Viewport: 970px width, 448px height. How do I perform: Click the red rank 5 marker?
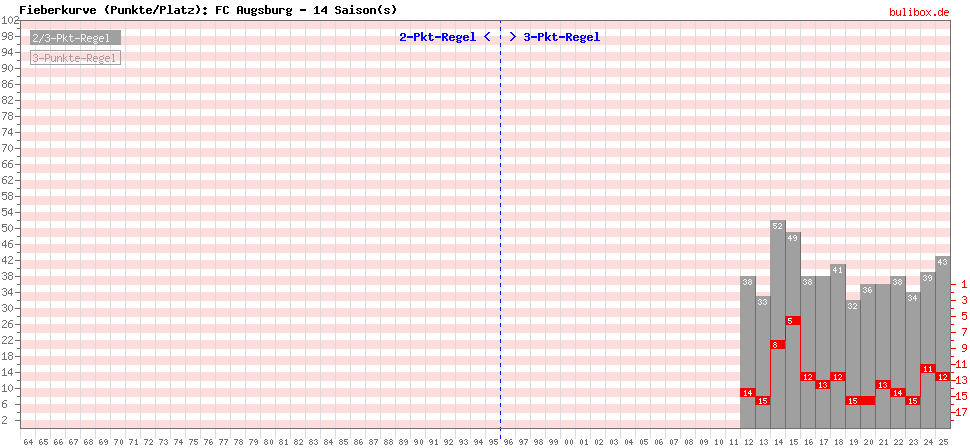[x=792, y=320]
